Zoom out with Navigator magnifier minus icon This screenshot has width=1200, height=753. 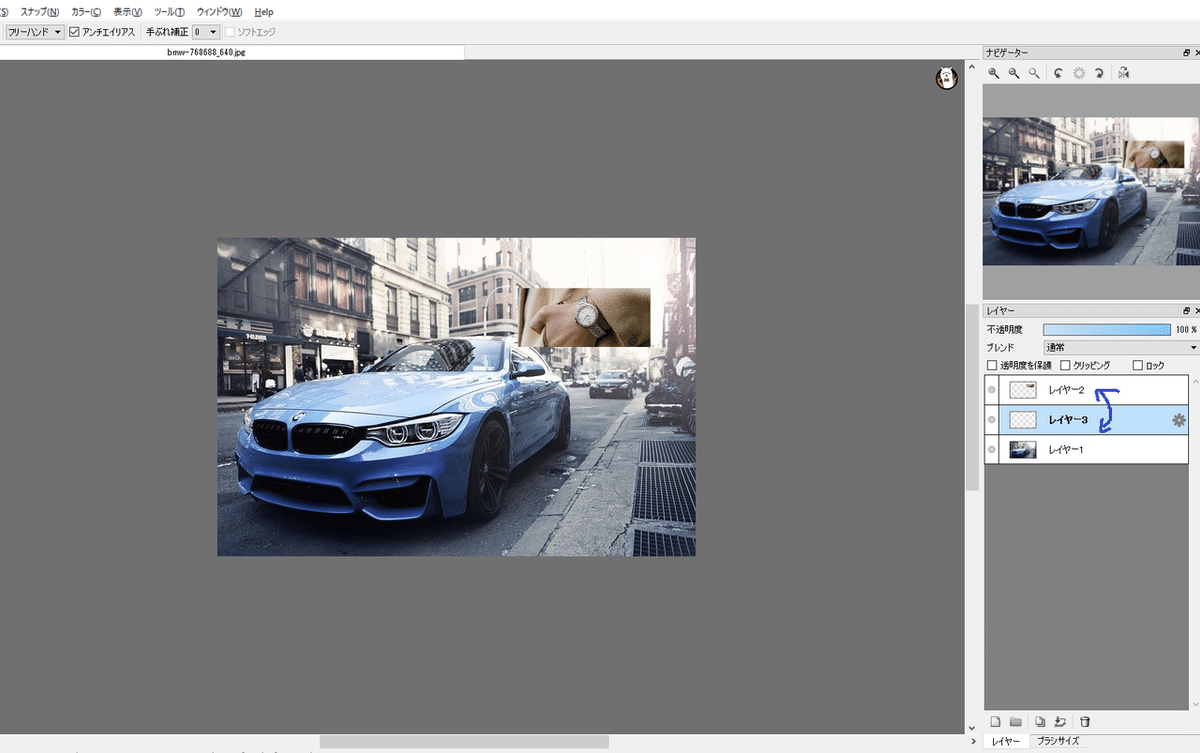(1013, 73)
